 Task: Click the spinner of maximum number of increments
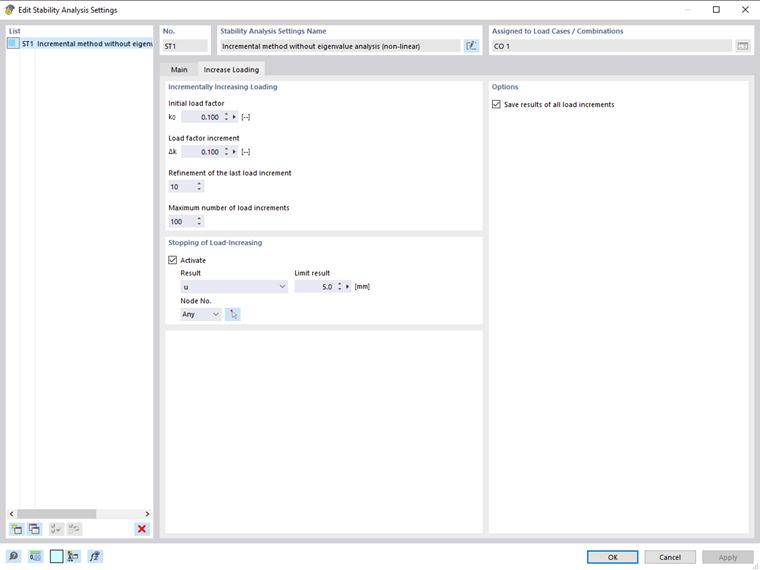tap(199, 222)
